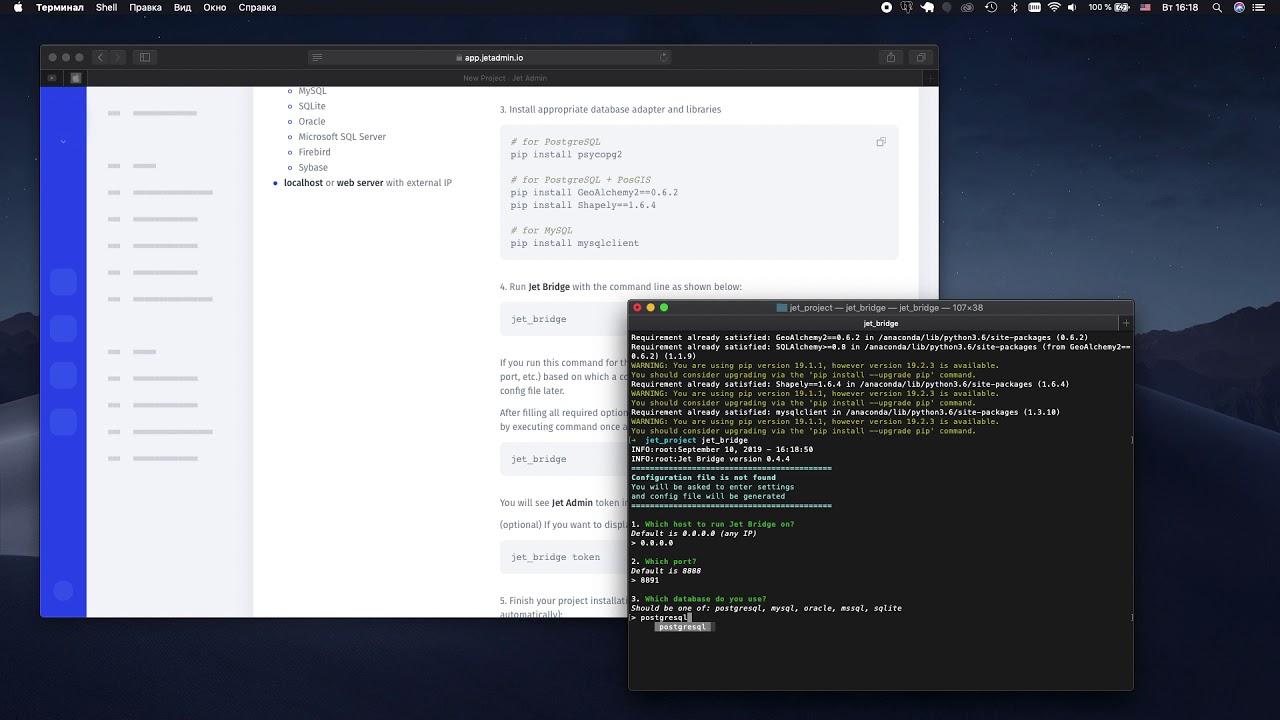
Task: Click the Reader view icon in address bar
Action: 317,57
